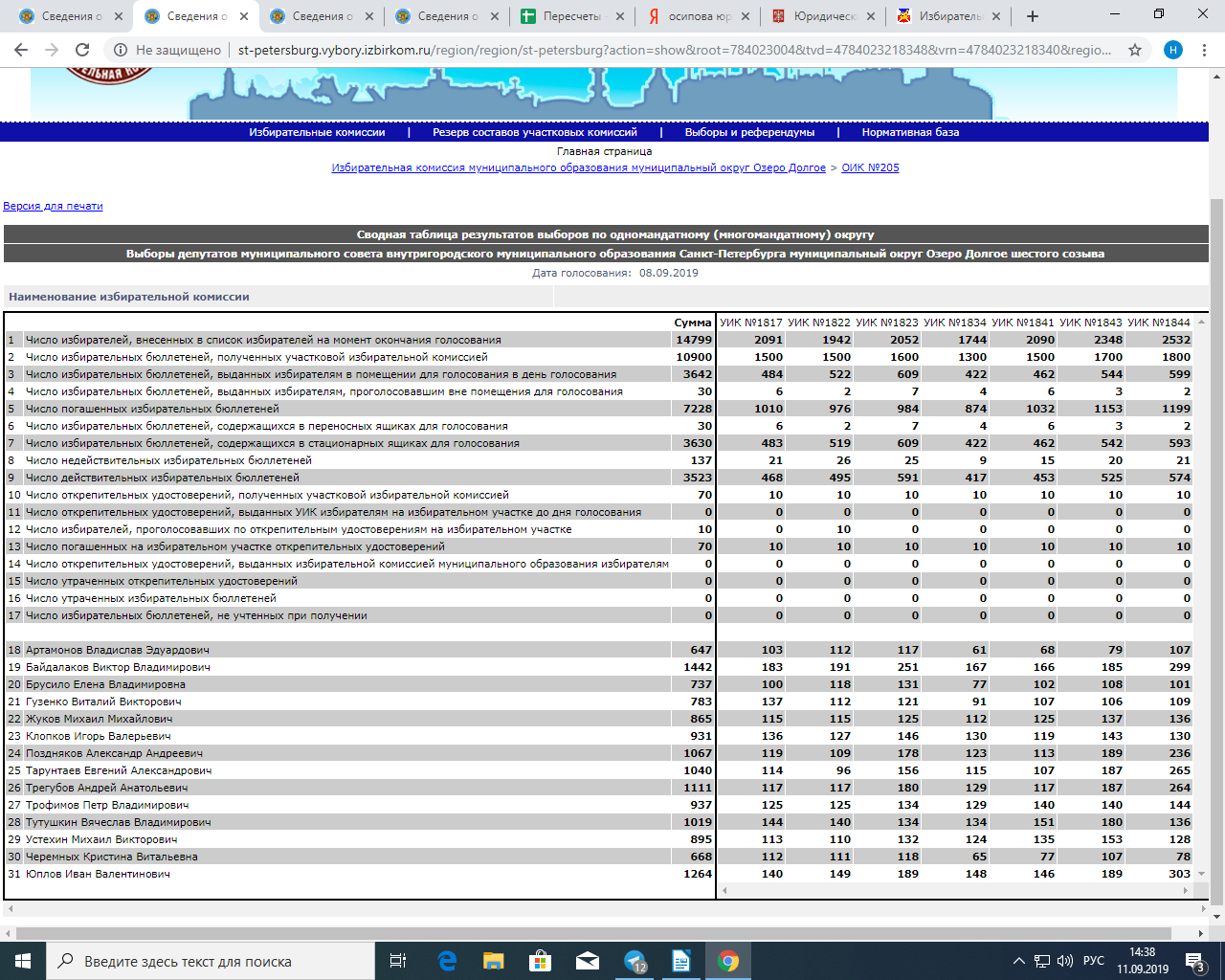
Task: Open the Chrome profile avatar menu
Action: pos(1173,50)
